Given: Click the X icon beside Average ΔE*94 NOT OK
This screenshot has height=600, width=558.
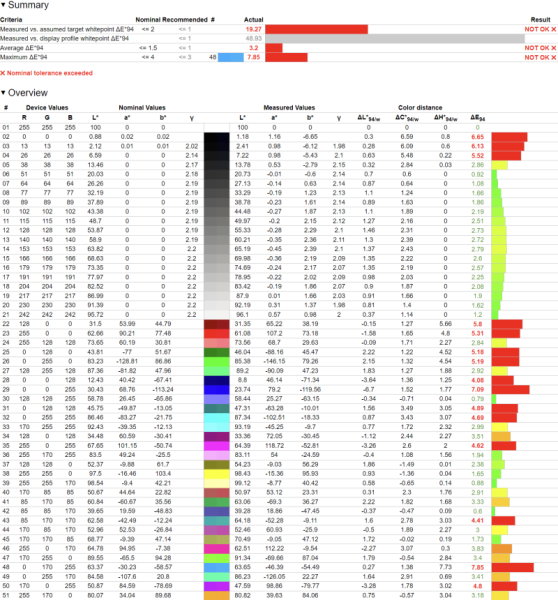Looking at the screenshot, I should coord(553,48).
